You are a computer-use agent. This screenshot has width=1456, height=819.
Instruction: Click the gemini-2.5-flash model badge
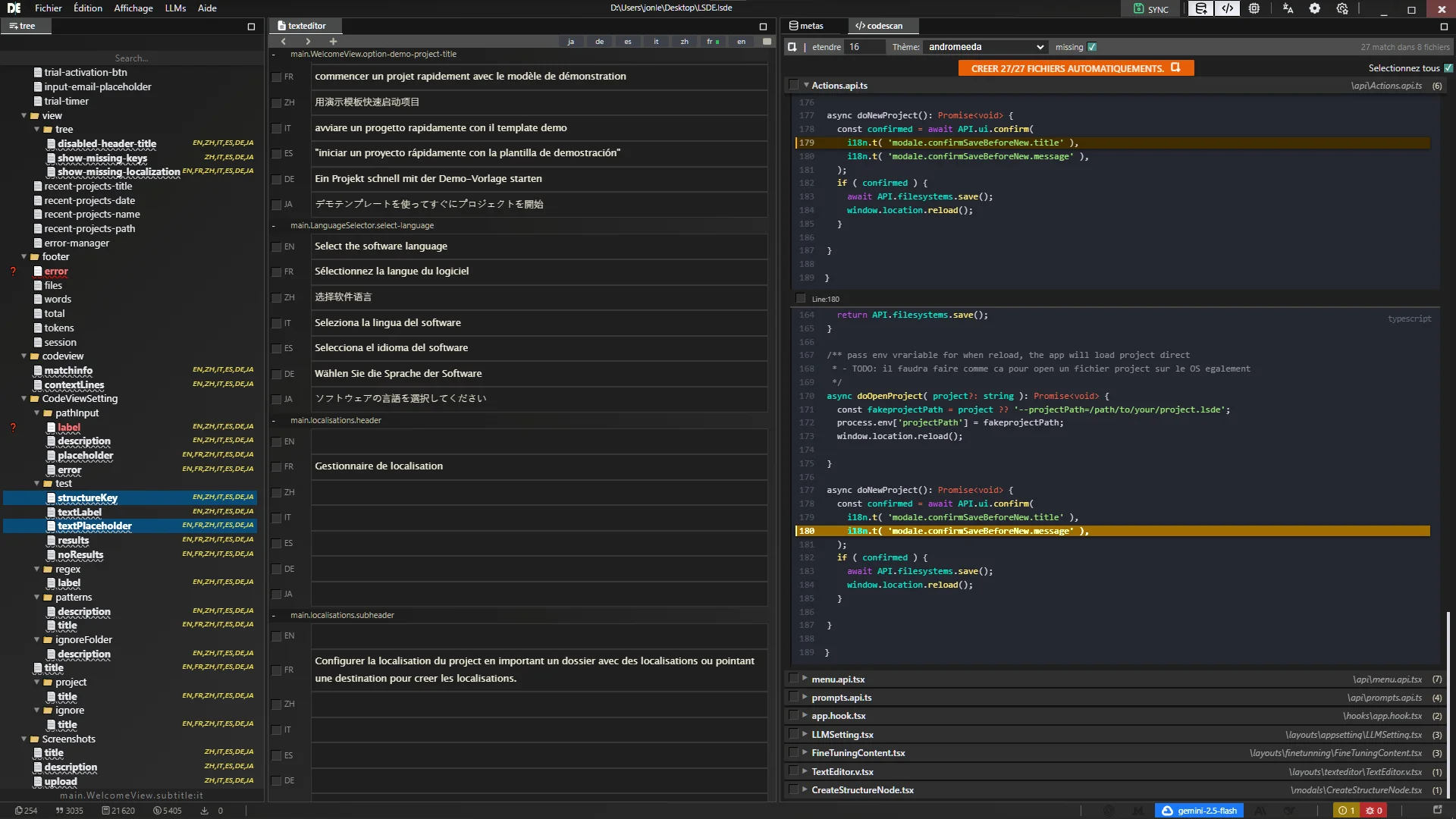[1199, 811]
